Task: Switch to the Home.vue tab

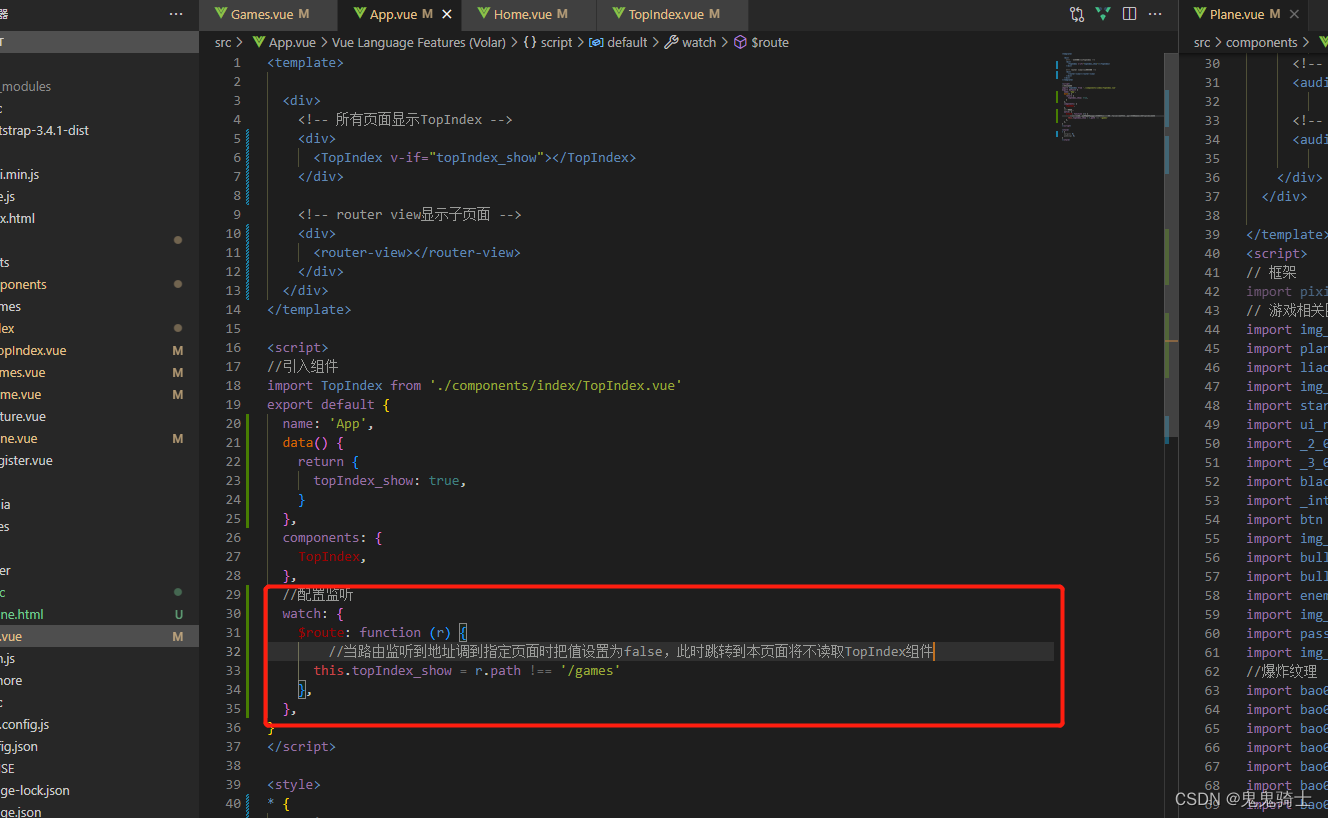Action: pyautogui.click(x=530, y=14)
